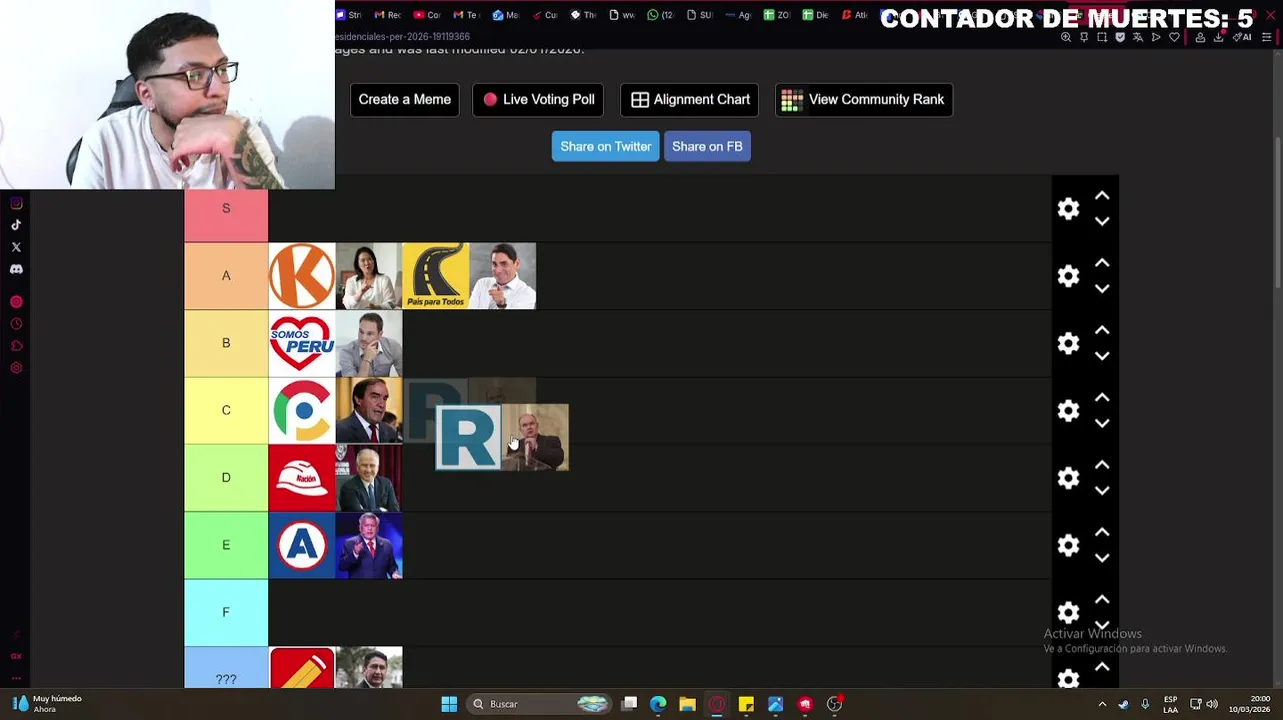This screenshot has height=720, width=1283.
Task: Move tier C row down
Action: point(1102,423)
